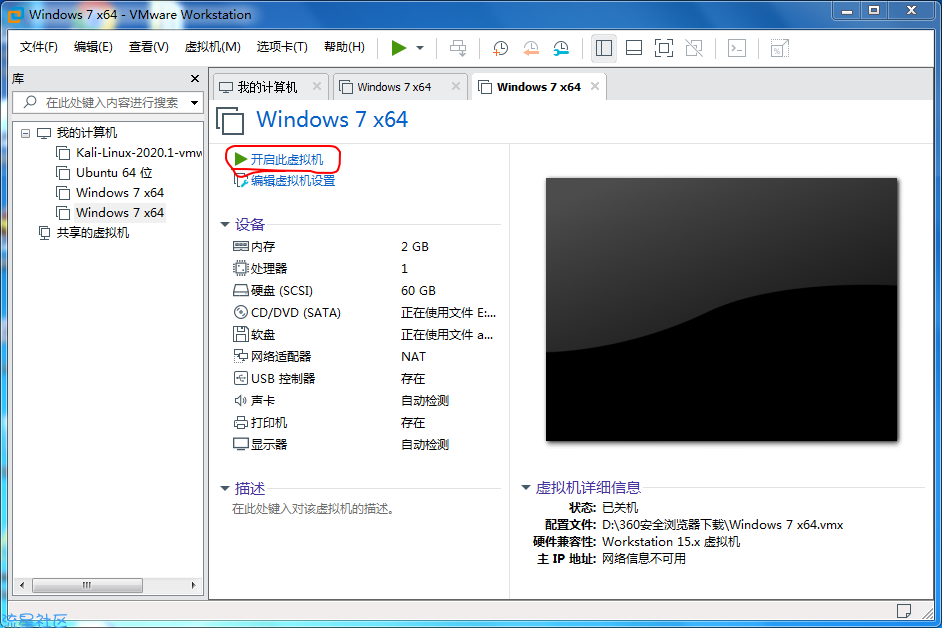
Task: Click the green power-on play toolbar button
Action: [x=399, y=48]
